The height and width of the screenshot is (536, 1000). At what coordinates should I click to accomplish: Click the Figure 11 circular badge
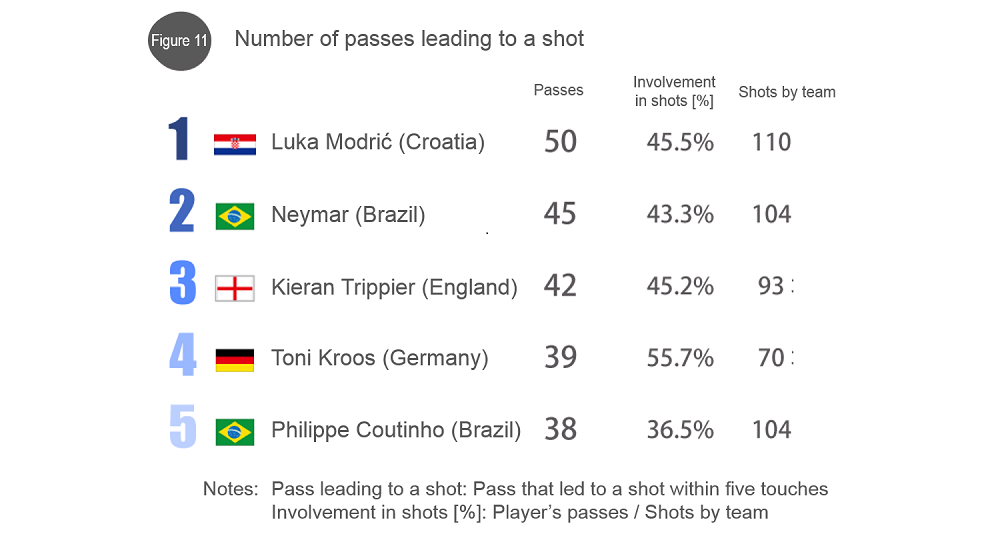tap(179, 41)
